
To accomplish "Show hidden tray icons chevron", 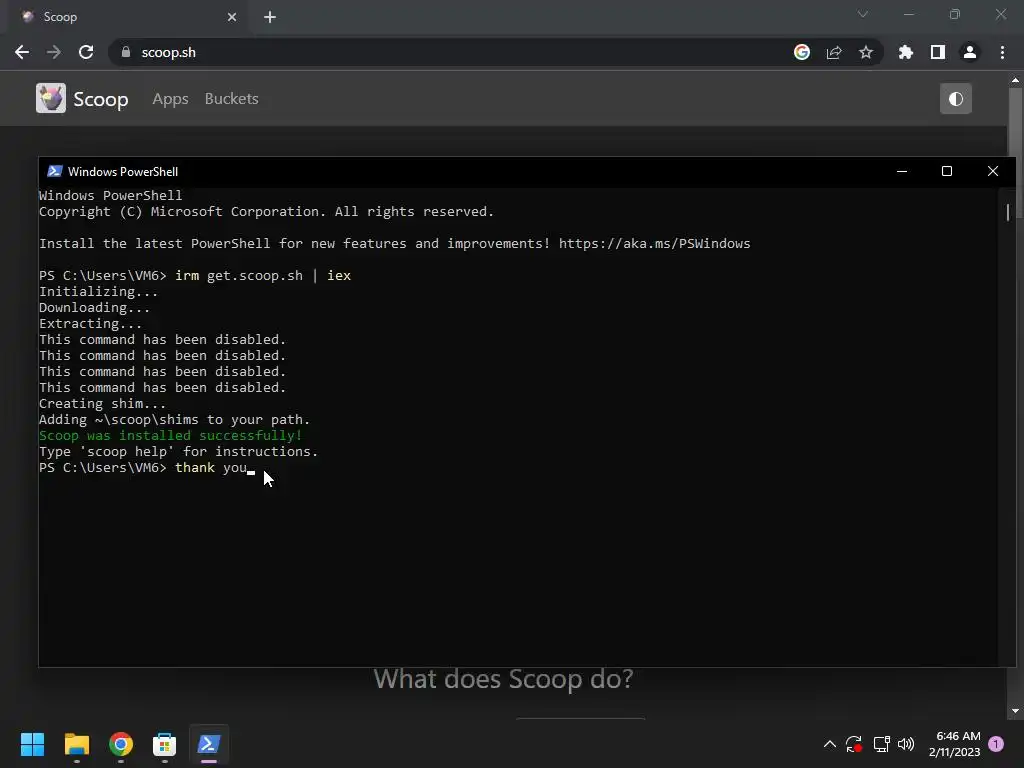I will [x=829, y=744].
